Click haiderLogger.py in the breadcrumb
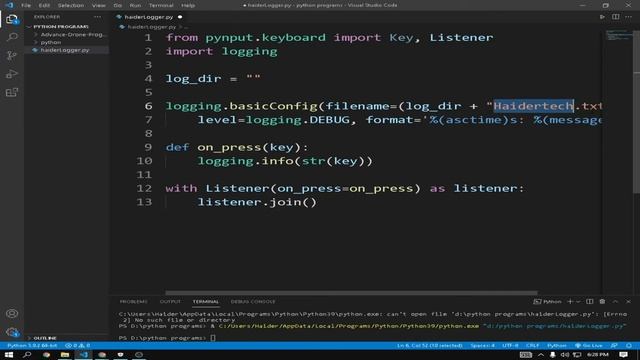This screenshot has height=360, width=640. 151,27
